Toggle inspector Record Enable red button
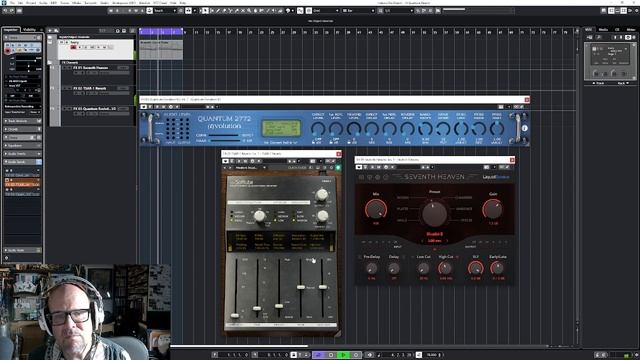This screenshot has height=360, width=640. coord(8,50)
